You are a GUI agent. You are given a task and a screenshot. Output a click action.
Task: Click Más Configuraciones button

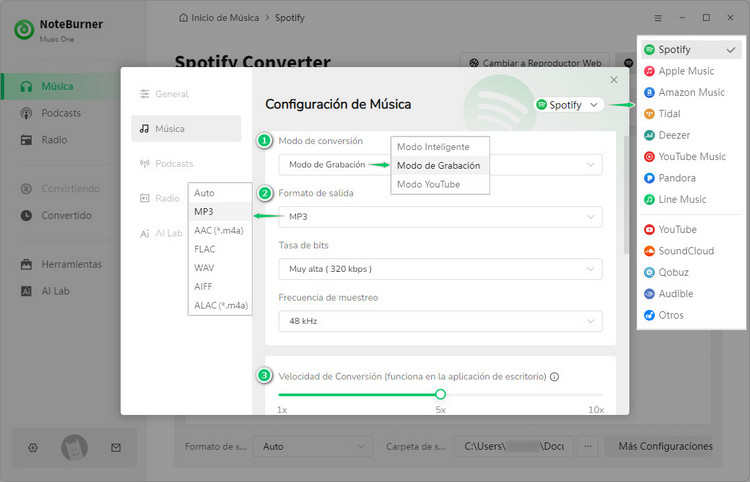point(659,447)
